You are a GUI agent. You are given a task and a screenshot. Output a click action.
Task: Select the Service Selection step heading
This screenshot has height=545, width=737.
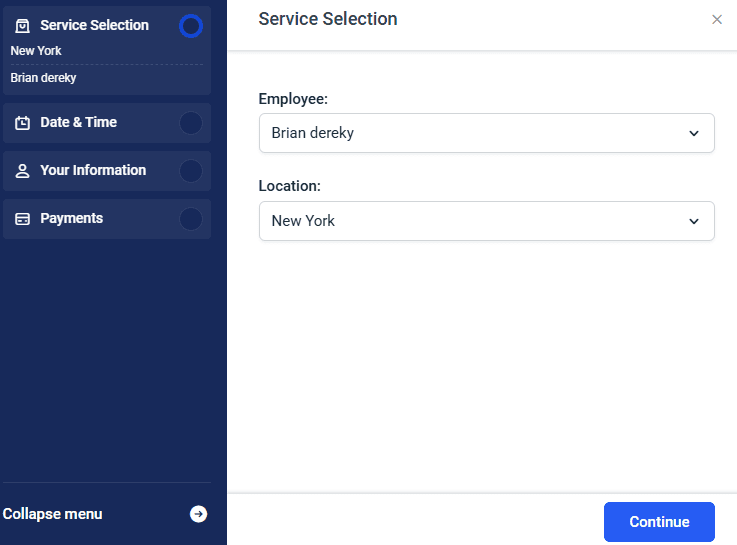coord(94,25)
